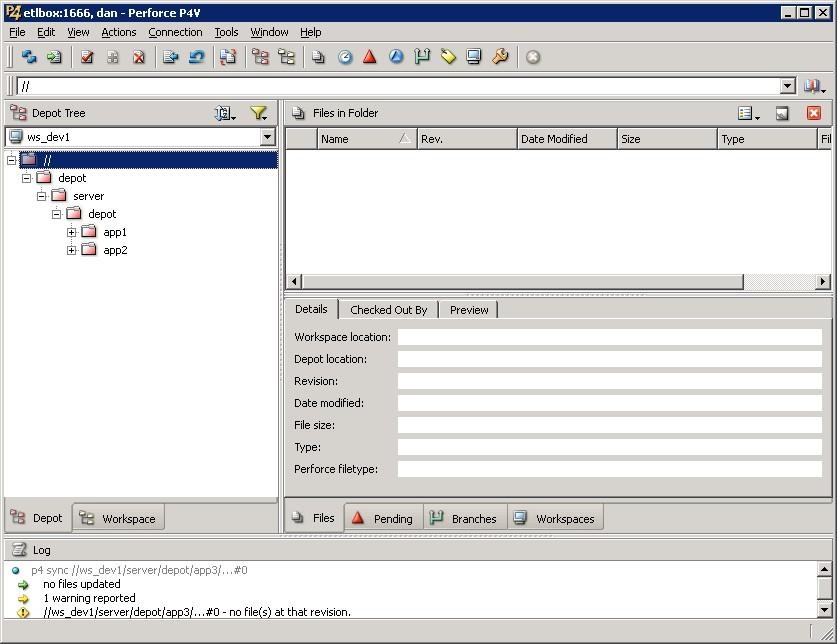Viewport: 837px width, 644px height.
Task: Open the bookmarks icon beside address bar
Action: (815, 87)
